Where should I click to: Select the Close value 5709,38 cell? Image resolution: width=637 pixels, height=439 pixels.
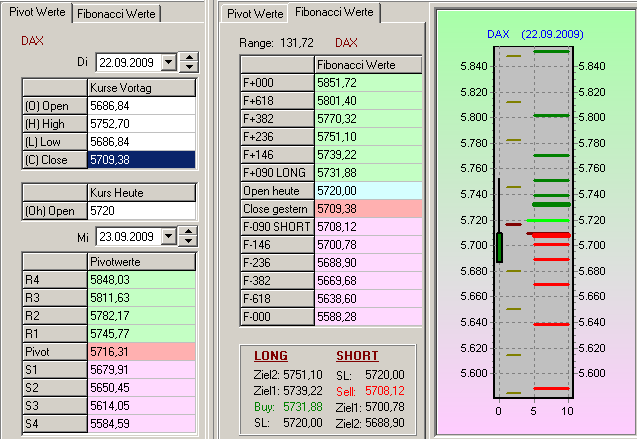click(x=141, y=160)
